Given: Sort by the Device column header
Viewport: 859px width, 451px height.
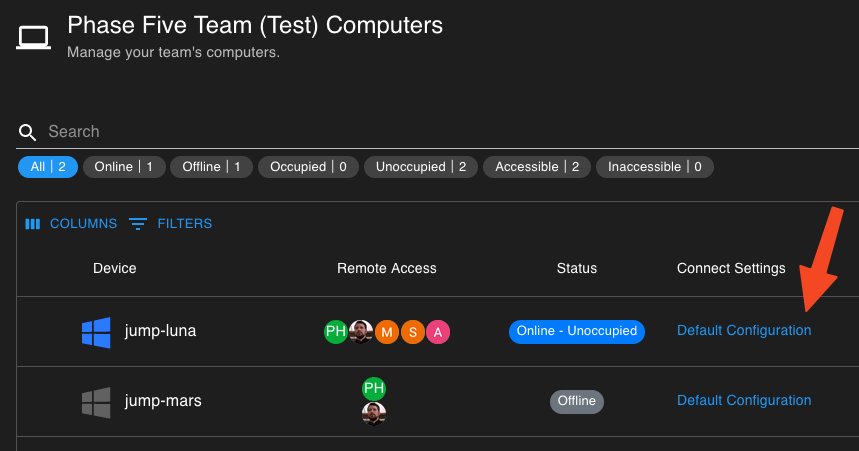Looking at the screenshot, I should pos(114,269).
